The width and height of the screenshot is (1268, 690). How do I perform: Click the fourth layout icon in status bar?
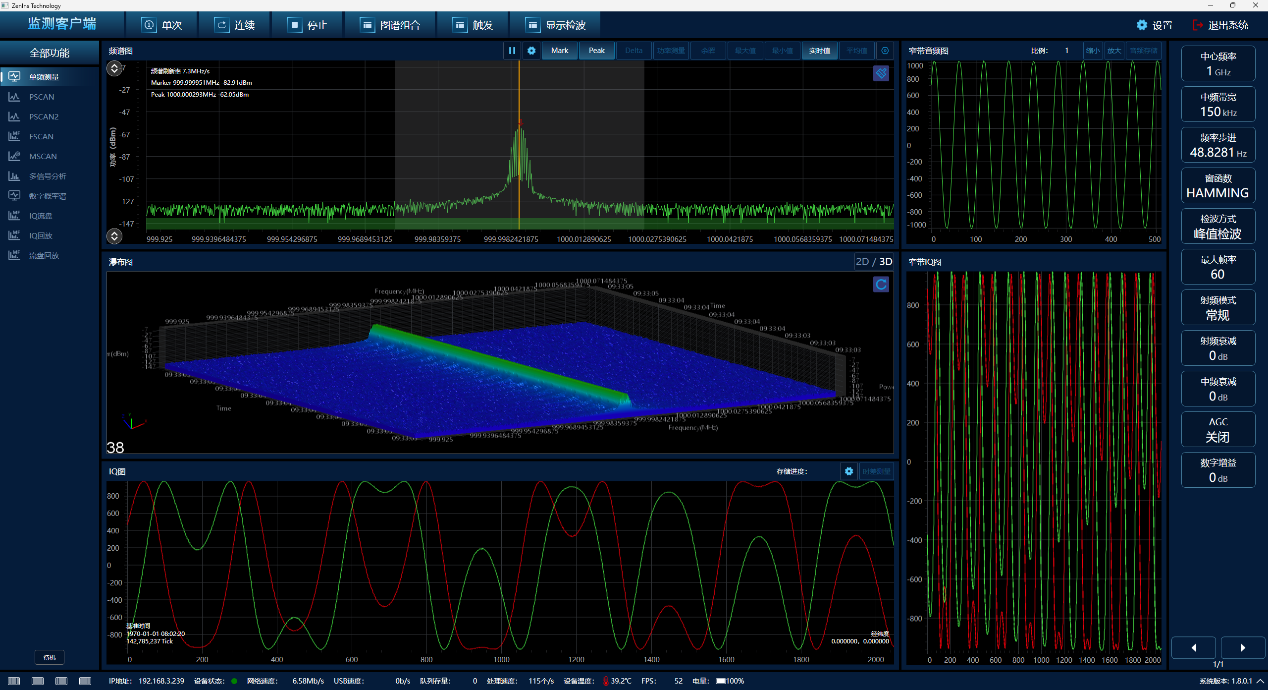[x=85, y=681]
